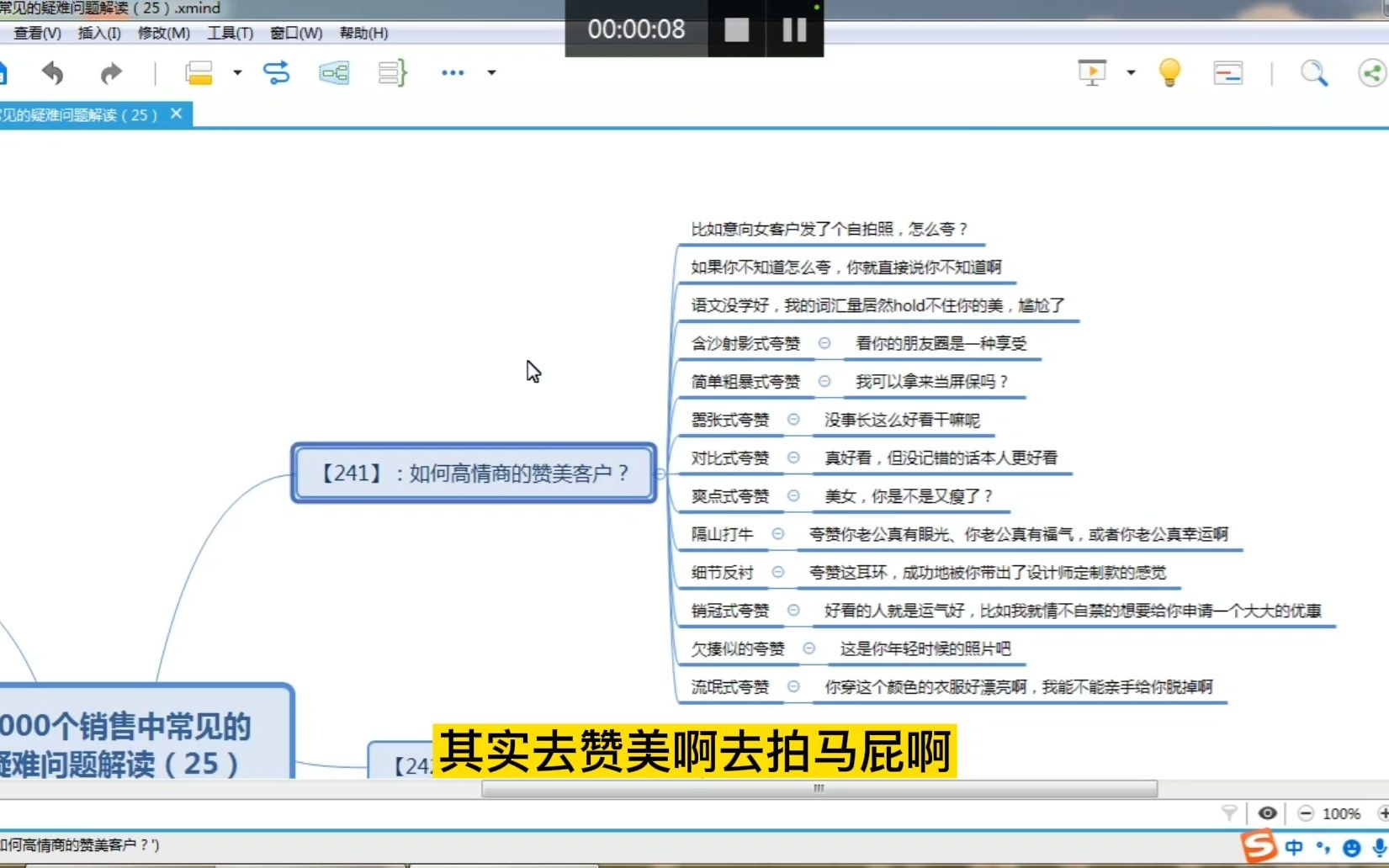Open the 帮助(H) menu
This screenshot has width=1389, height=868.
(363, 33)
